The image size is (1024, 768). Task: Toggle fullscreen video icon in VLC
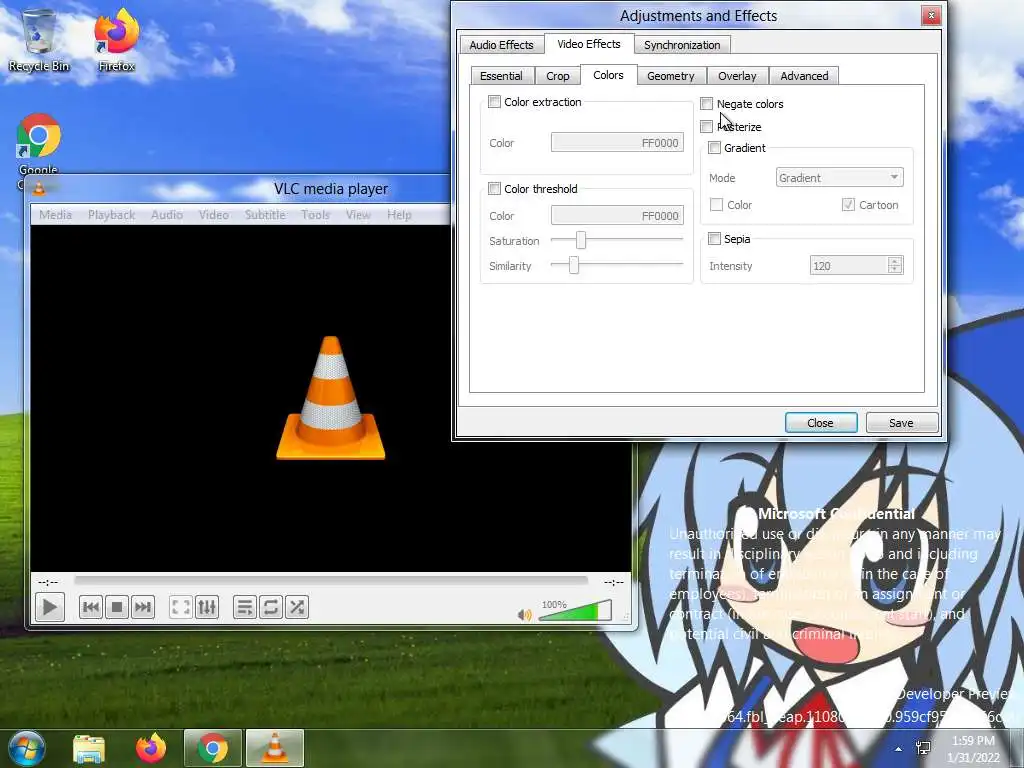tap(180, 607)
